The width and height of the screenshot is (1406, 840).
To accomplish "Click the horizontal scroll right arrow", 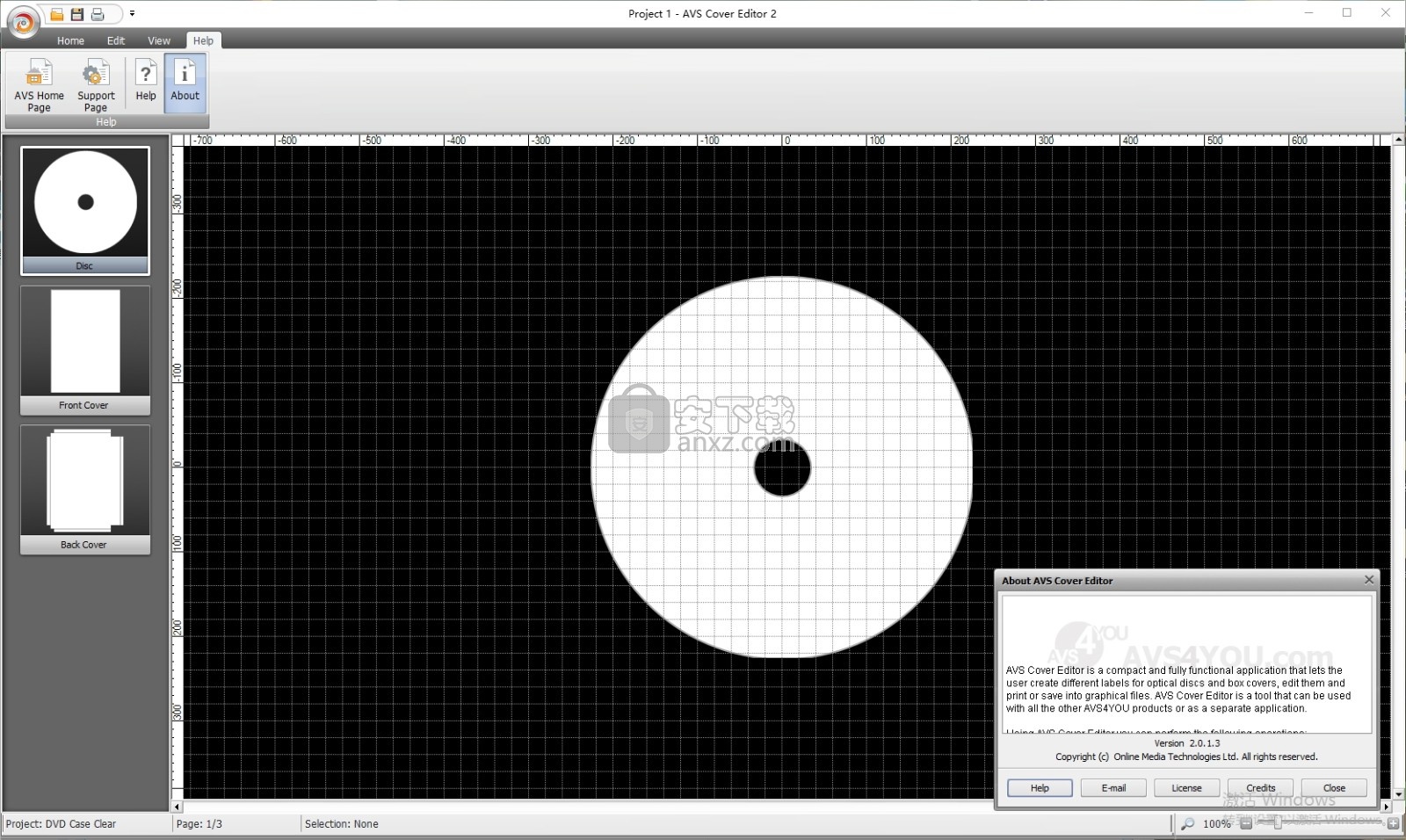I will [1386, 807].
